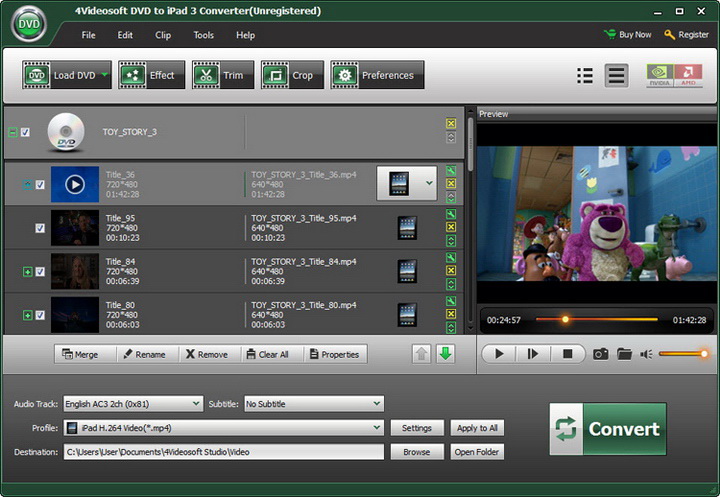Toggle the TOY_STORY_3 disc checkbox
The image size is (720, 497).
tap(26, 132)
